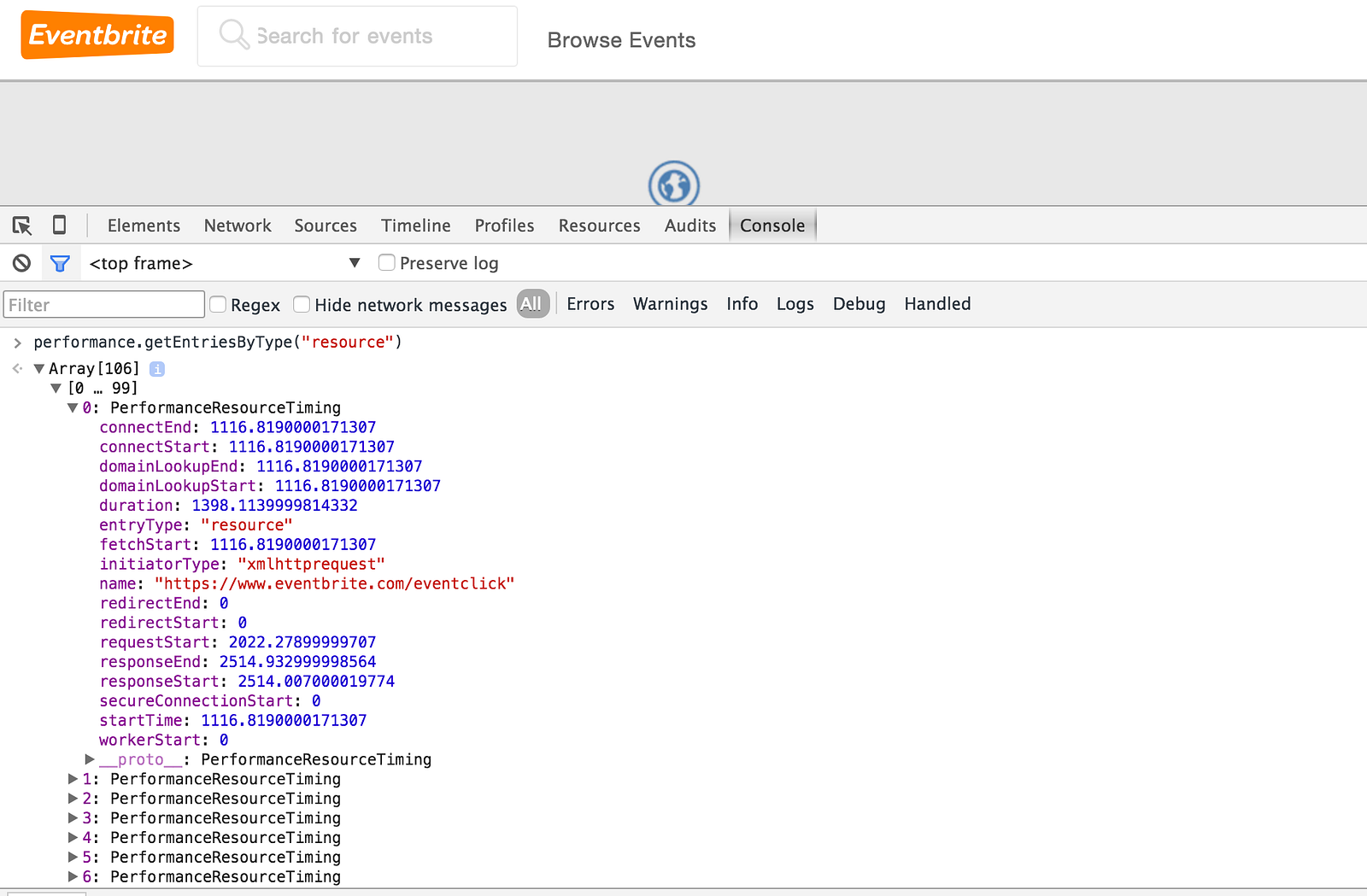Click the fetchStart property row
The image size is (1367, 896).
click(x=238, y=545)
